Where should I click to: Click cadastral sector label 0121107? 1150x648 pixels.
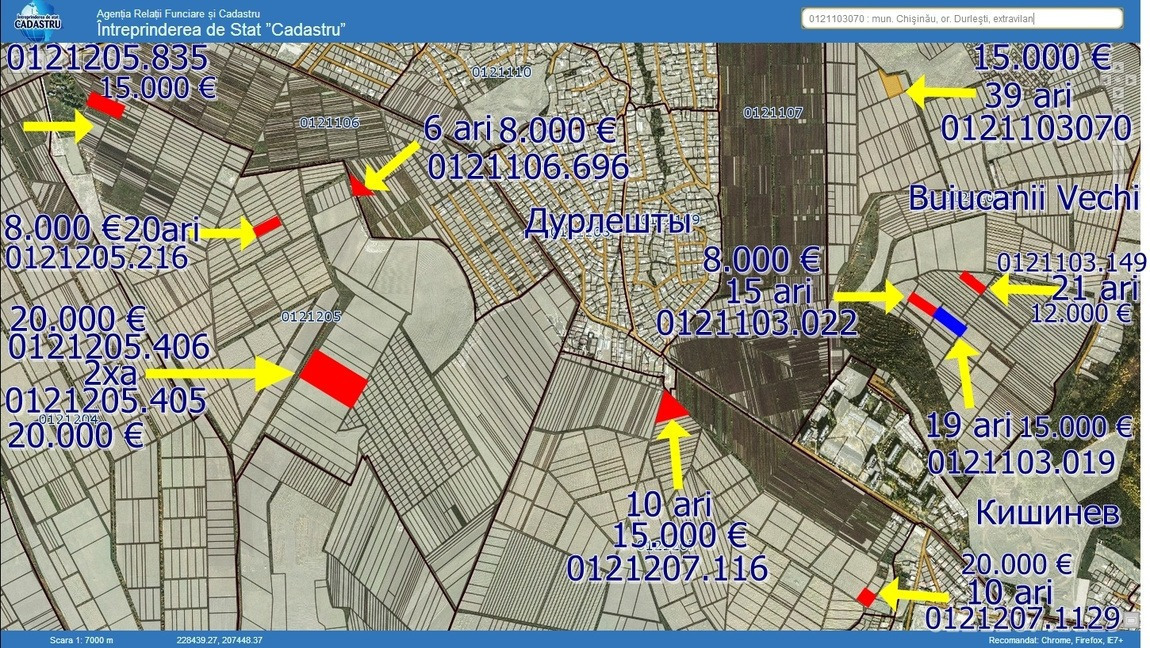(x=773, y=113)
